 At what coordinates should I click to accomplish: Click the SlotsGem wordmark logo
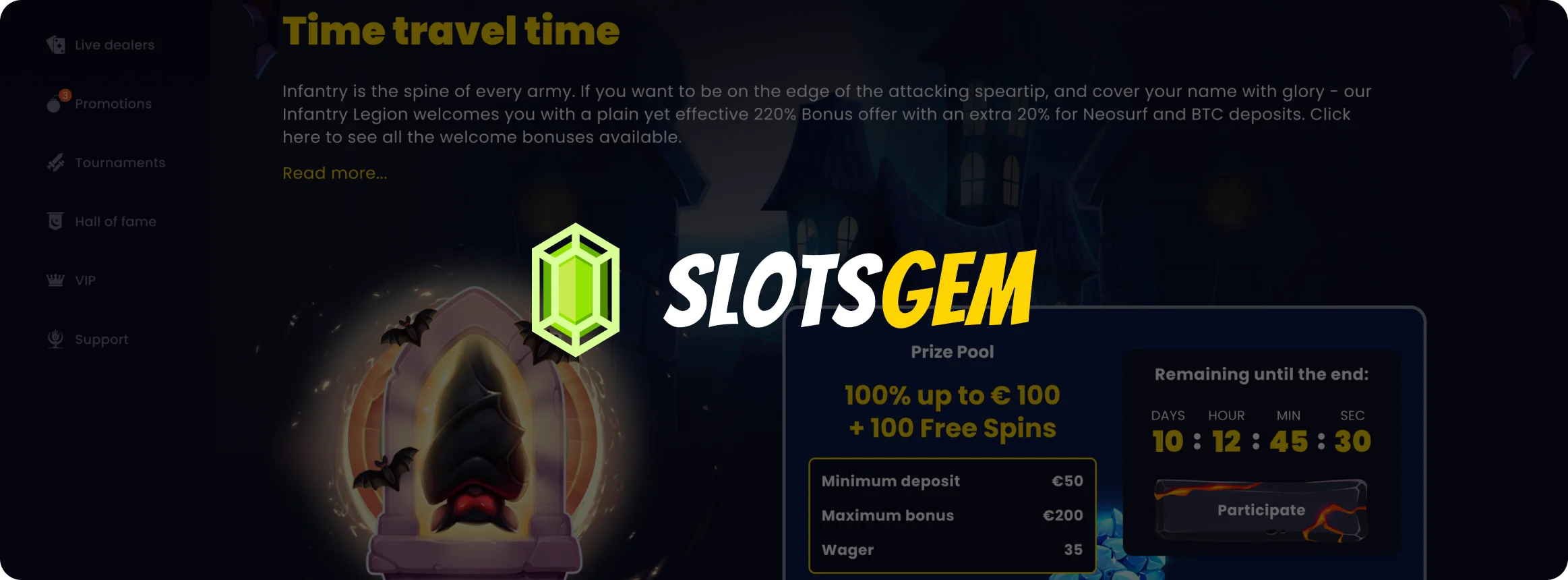(x=851, y=289)
